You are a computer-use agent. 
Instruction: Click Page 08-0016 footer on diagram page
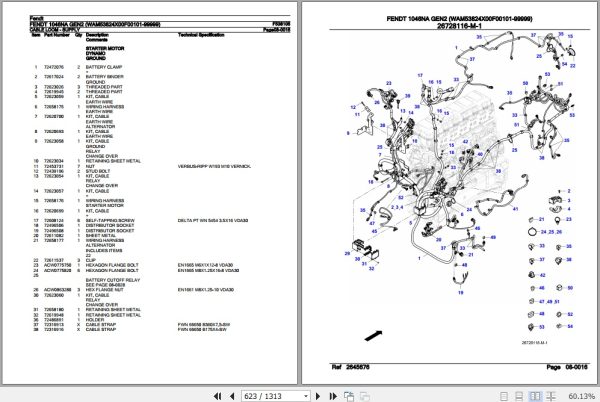point(567,367)
